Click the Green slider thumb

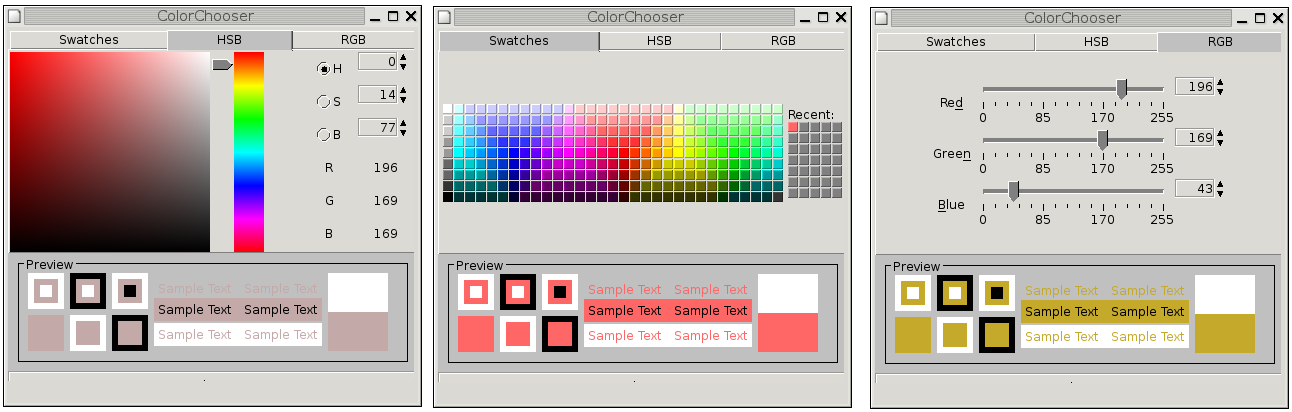[1102, 139]
